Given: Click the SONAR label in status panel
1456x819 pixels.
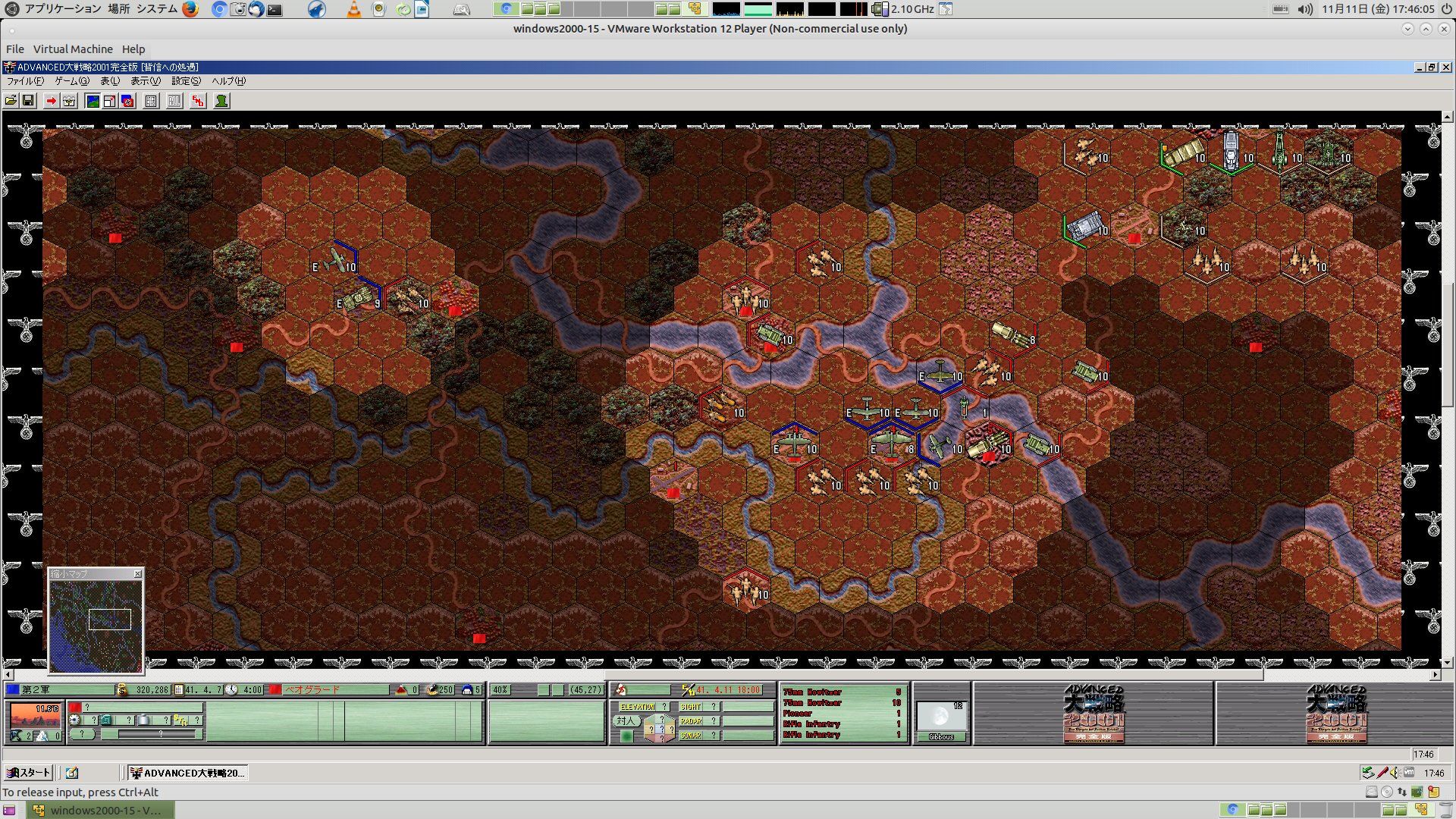Looking at the screenshot, I should [691, 736].
